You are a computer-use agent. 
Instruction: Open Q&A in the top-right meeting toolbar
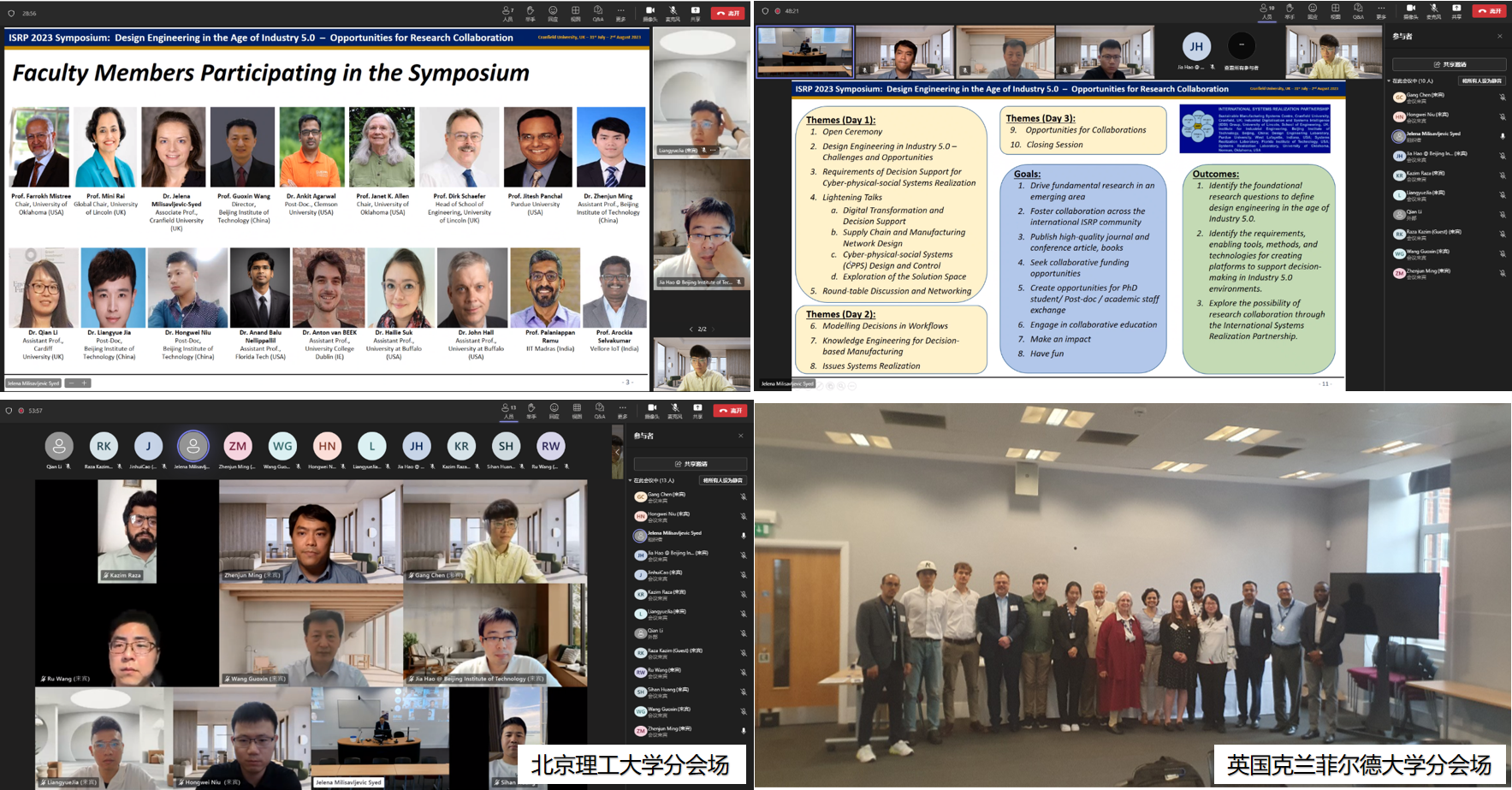point(1358,10)
